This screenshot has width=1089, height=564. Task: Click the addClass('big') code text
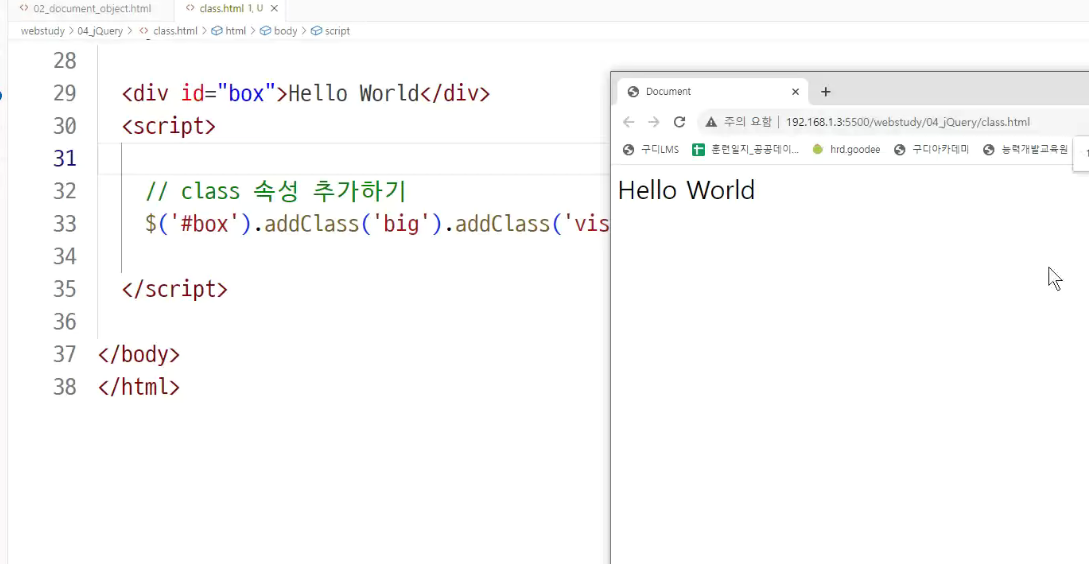coord(353,224)
